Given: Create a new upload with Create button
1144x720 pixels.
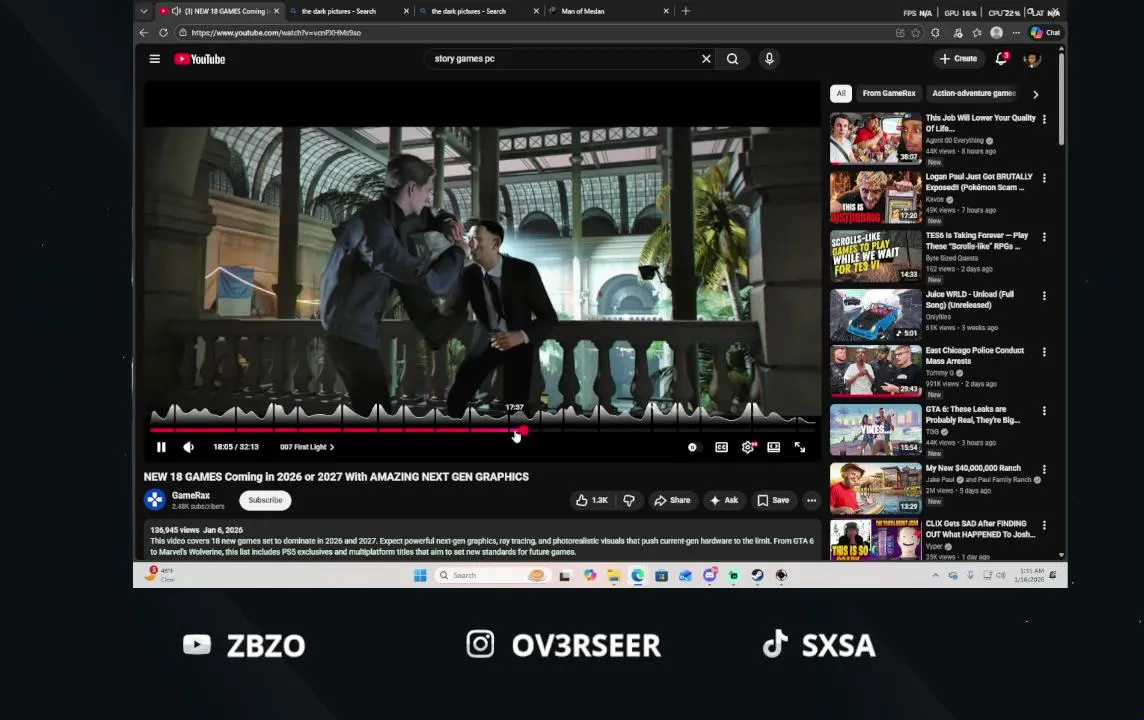Looking at the screenshot, I should coord(958,59).
